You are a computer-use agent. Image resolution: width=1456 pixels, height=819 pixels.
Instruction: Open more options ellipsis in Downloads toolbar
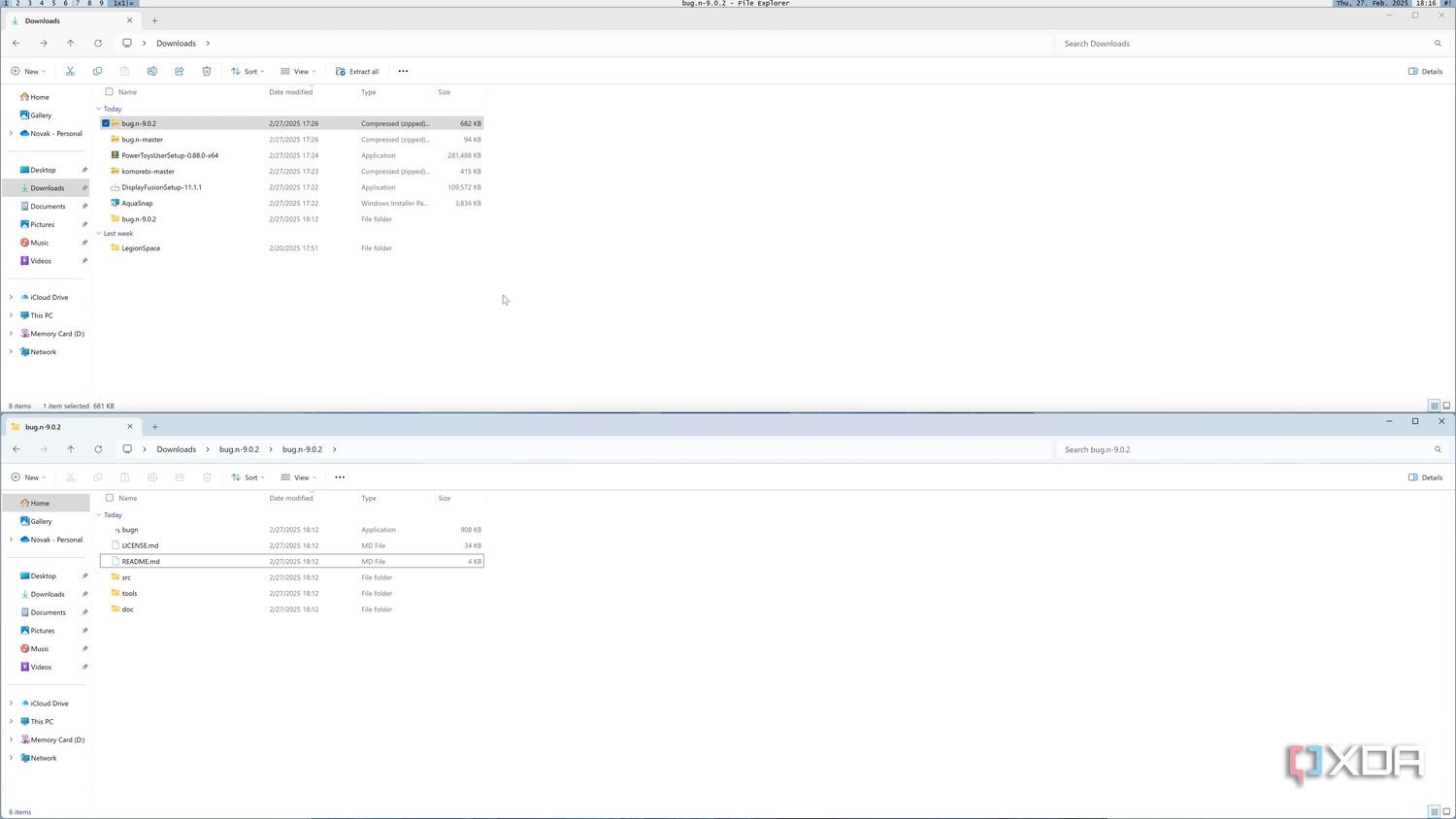point(404,71)
